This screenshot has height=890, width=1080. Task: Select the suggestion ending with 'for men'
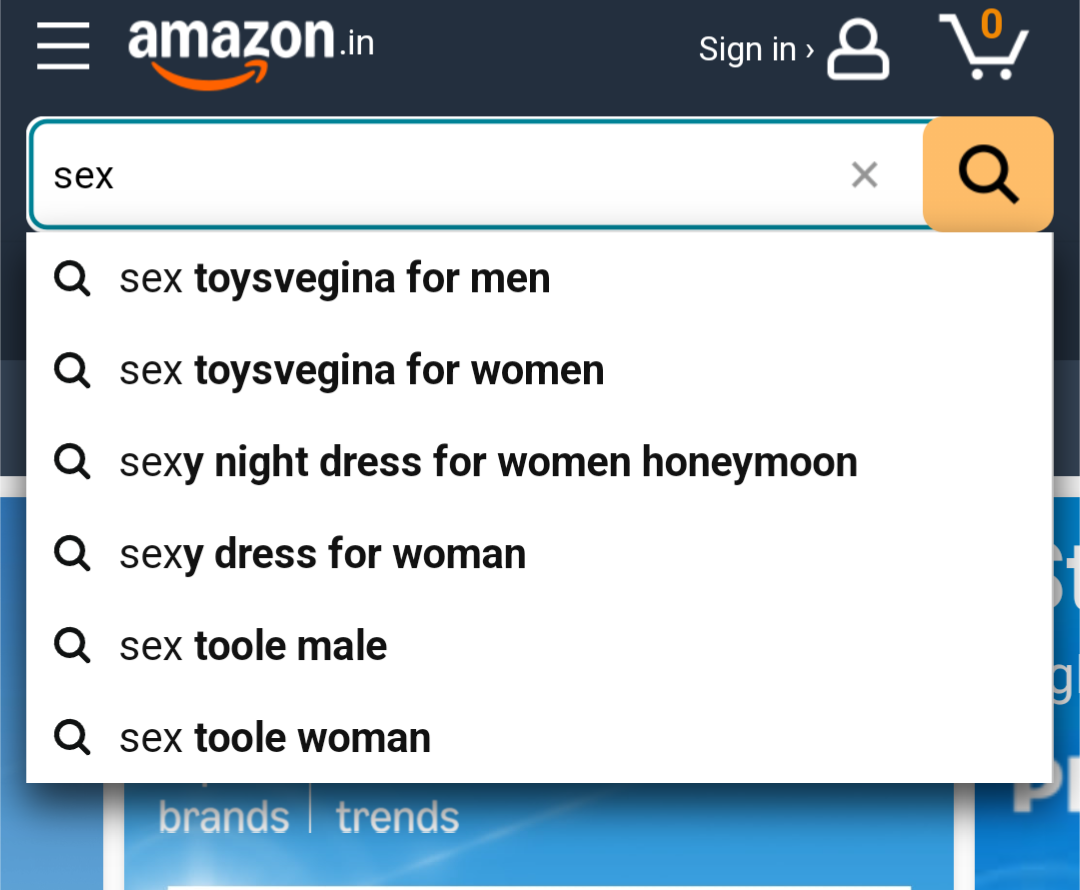pyautogui.click(x=335, y=278)
